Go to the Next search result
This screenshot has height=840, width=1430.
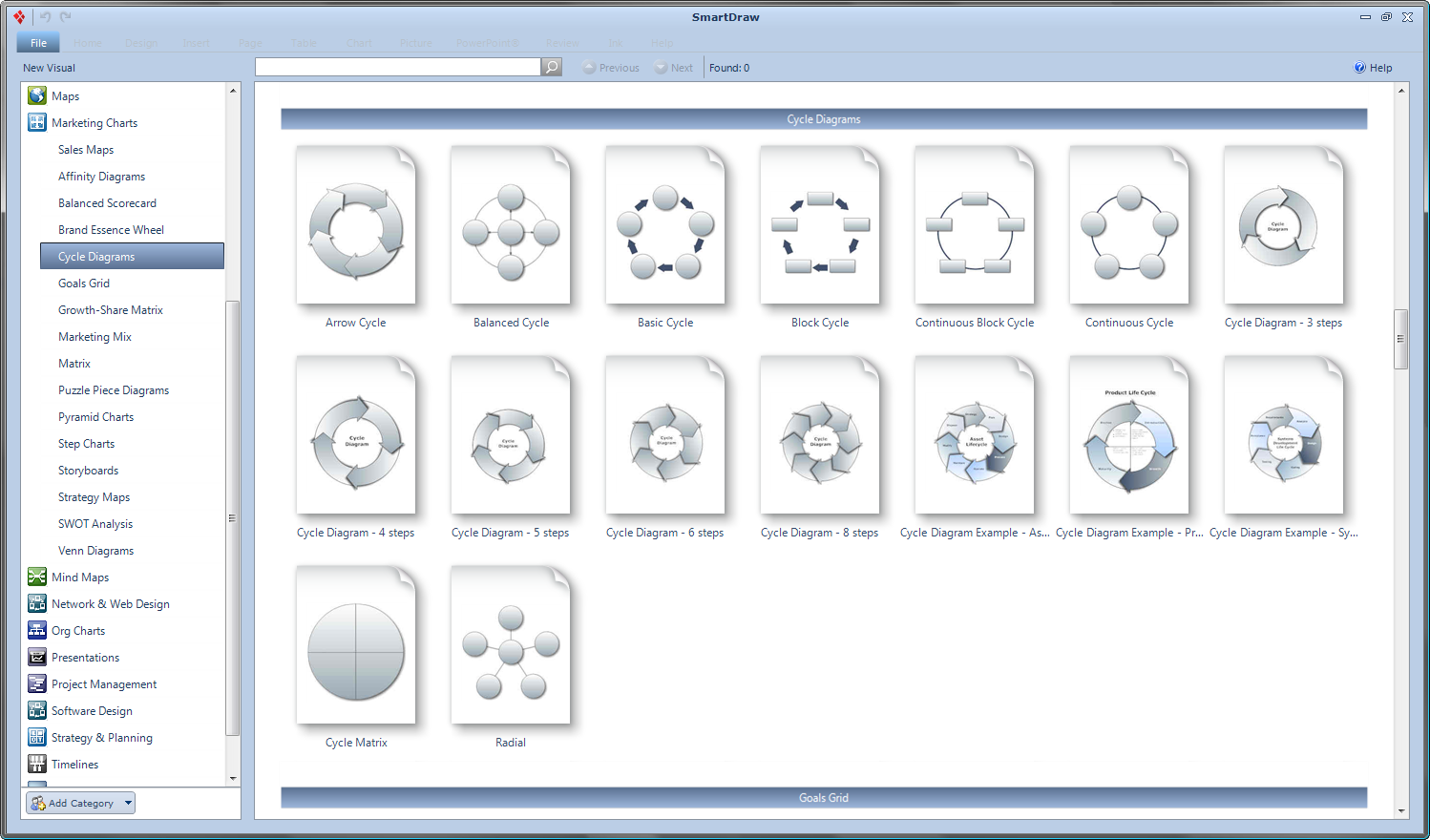[x=674, y=68]
